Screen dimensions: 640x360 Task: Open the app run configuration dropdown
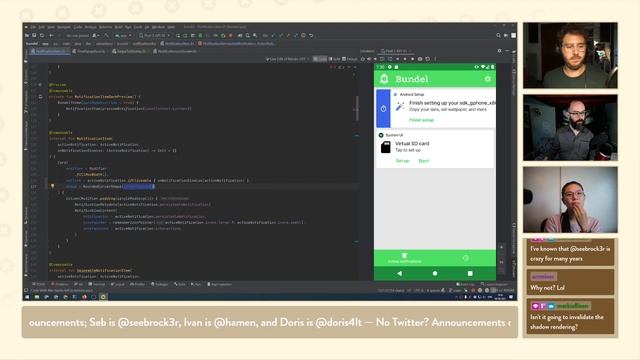point(124,36)
